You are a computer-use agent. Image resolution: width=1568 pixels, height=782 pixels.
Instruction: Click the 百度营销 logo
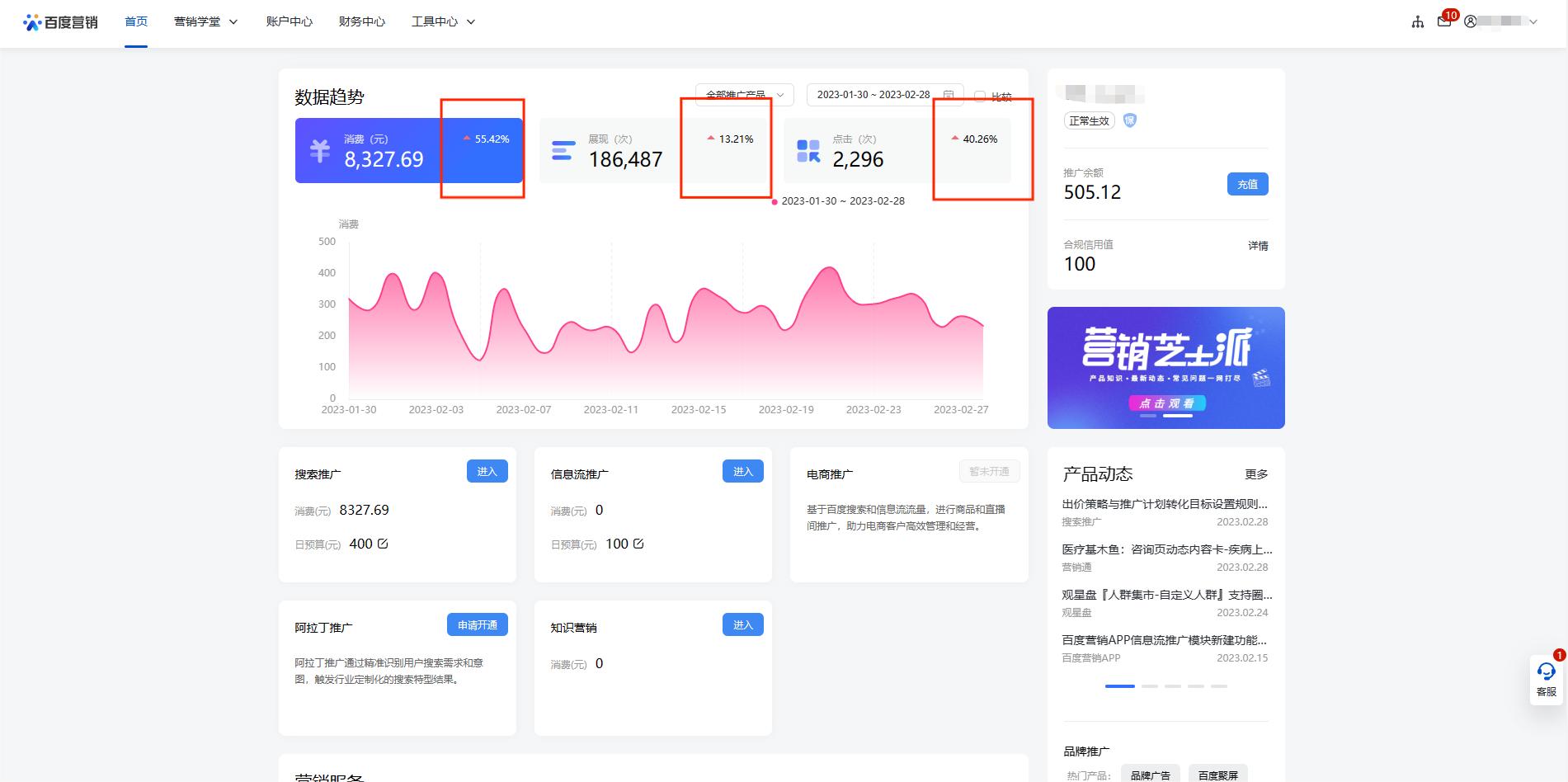pyautogui.click(x=60, y=22)
